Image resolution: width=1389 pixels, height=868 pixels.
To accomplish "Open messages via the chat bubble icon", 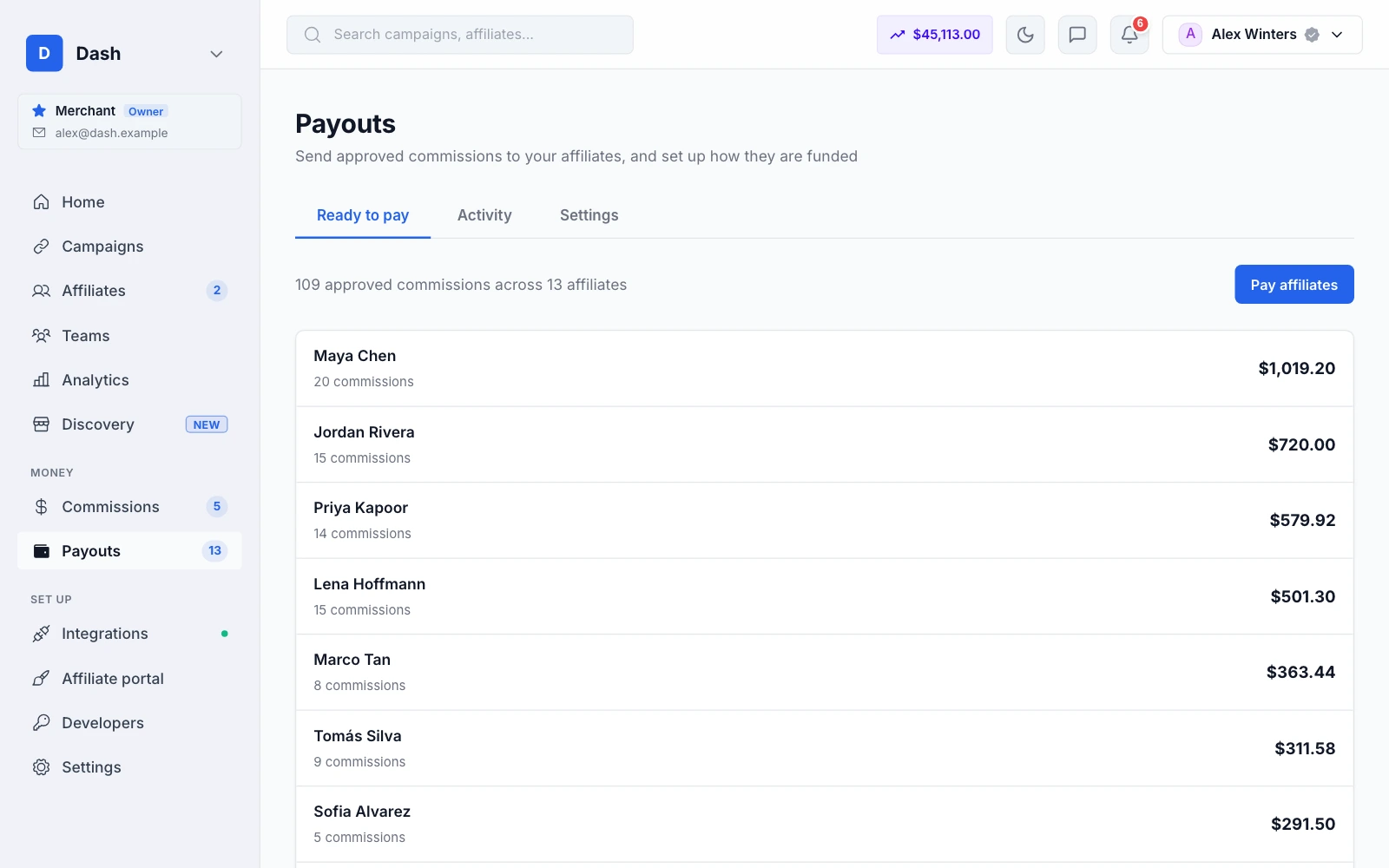I will (1077, 35).
